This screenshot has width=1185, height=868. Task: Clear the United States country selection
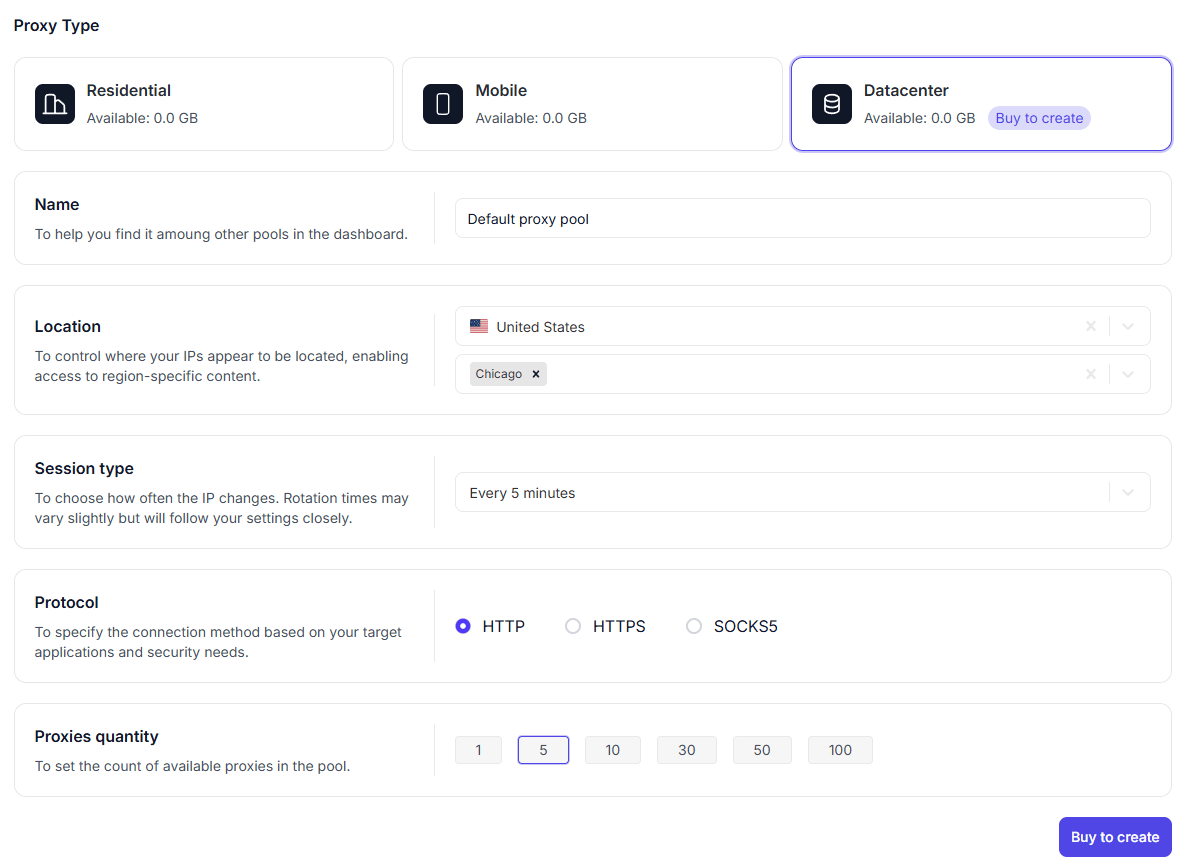(1091, 326)
